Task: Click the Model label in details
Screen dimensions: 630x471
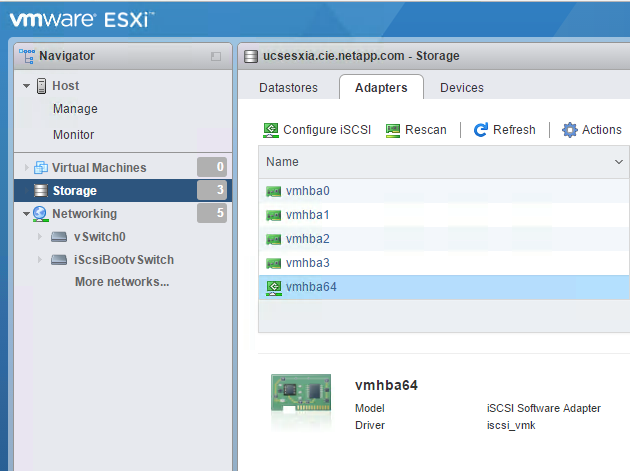Action: click(x=370, y=408)
